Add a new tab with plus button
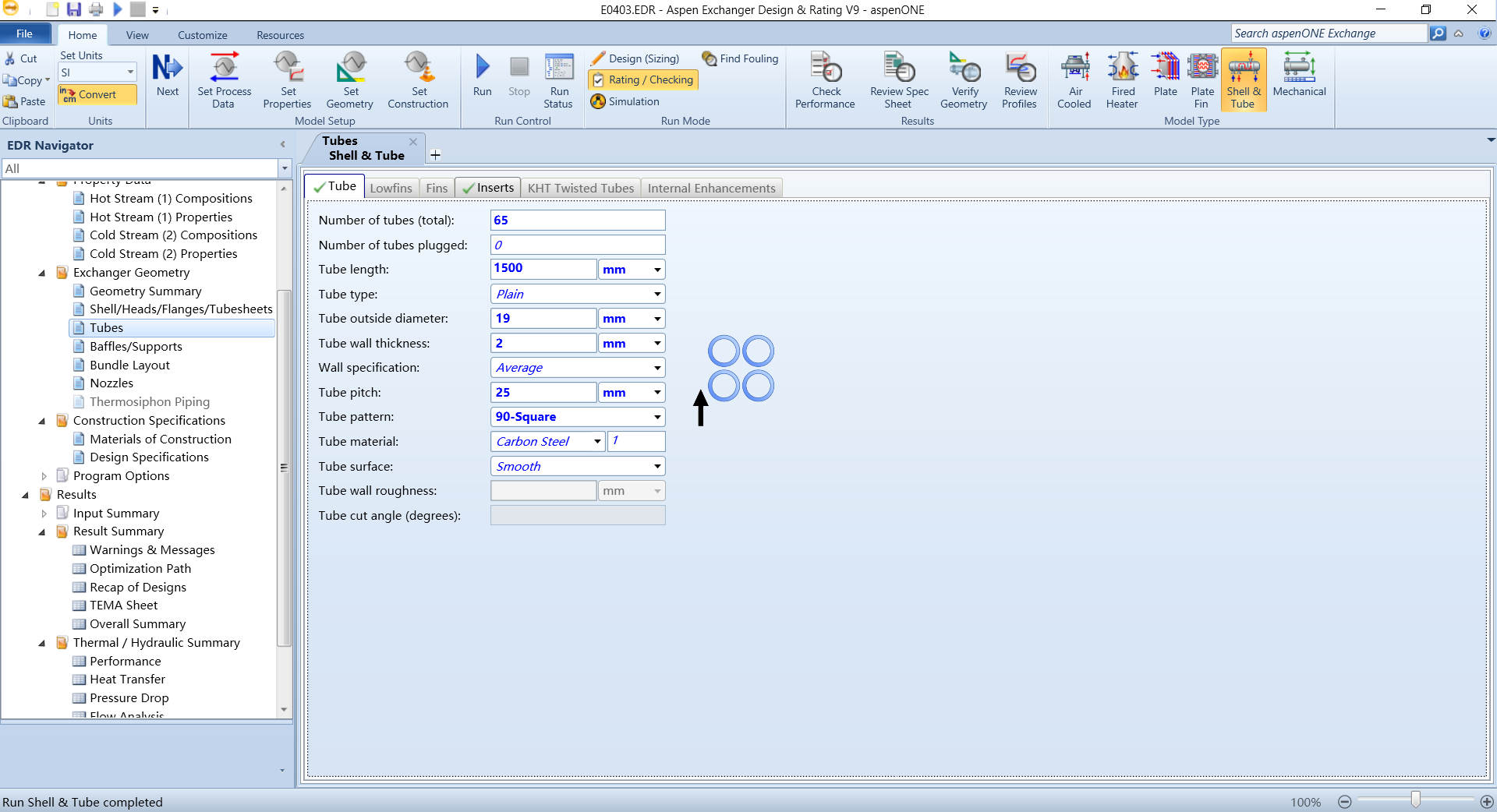Viewport: 1497px width, 812px height. click(435, 155)
